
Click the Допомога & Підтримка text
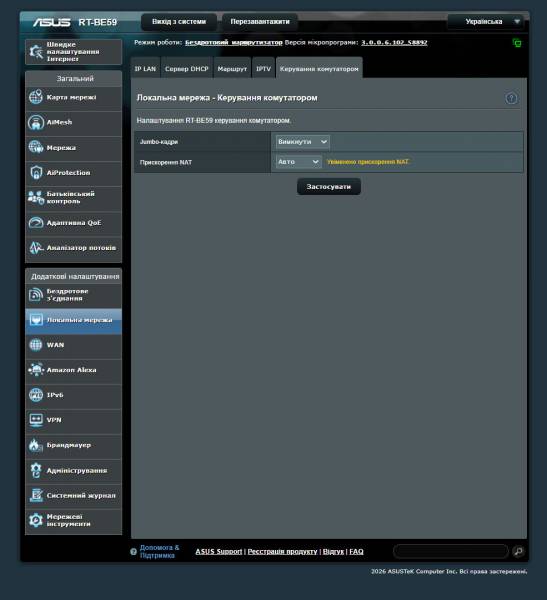(159, 551)
